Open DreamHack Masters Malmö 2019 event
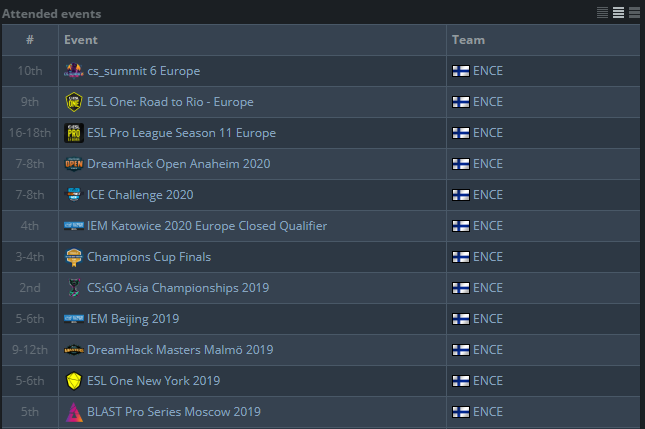The image size is (645, 429). click(x=180, y=350)
